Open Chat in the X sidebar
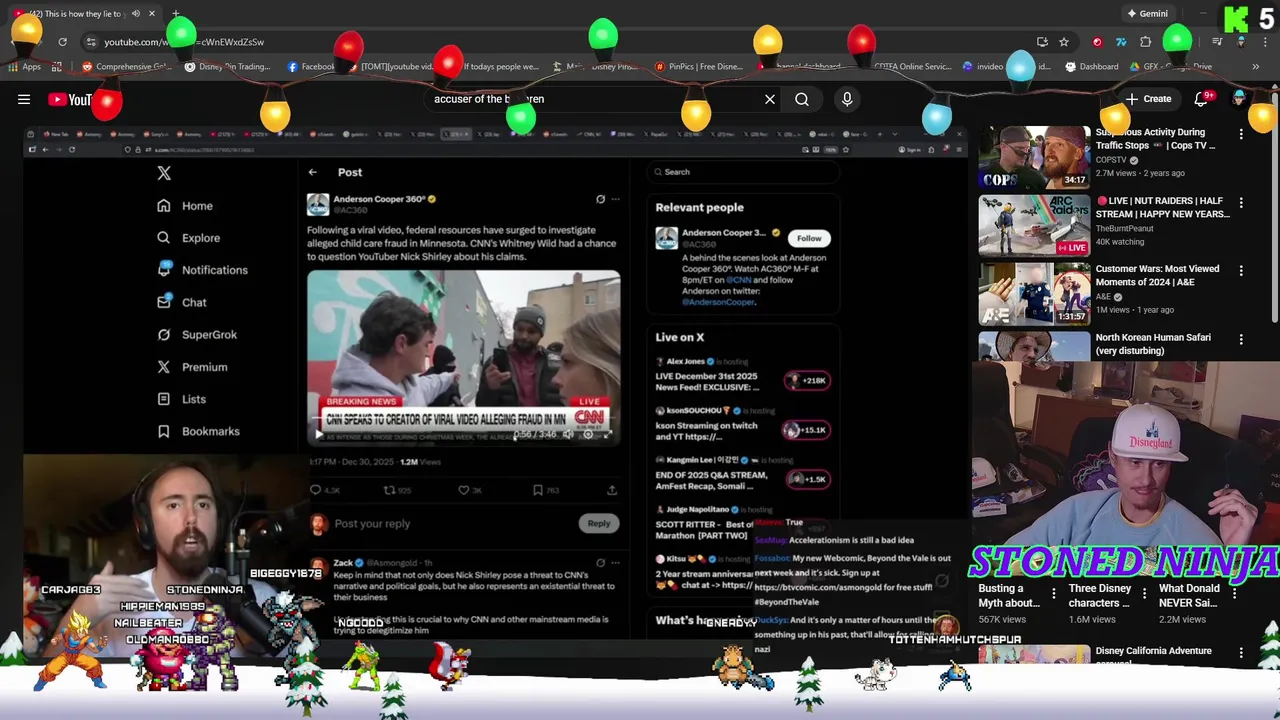 [181, 302]
